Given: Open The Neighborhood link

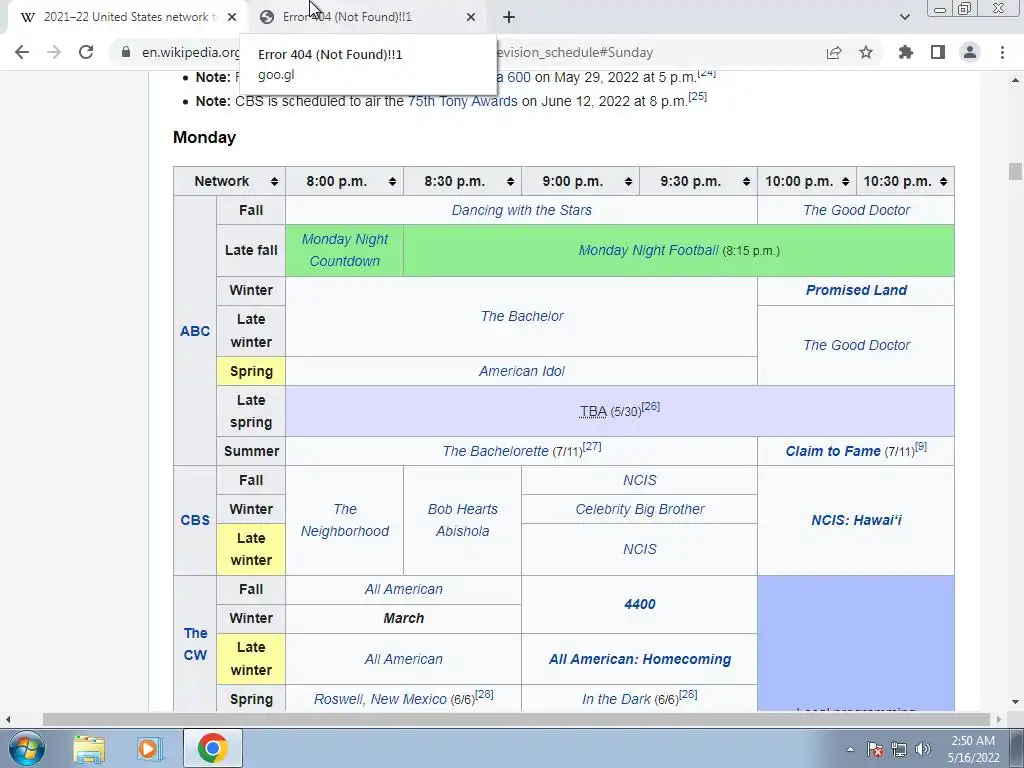Looking at the screenshot, I should [x=345, y=520].
